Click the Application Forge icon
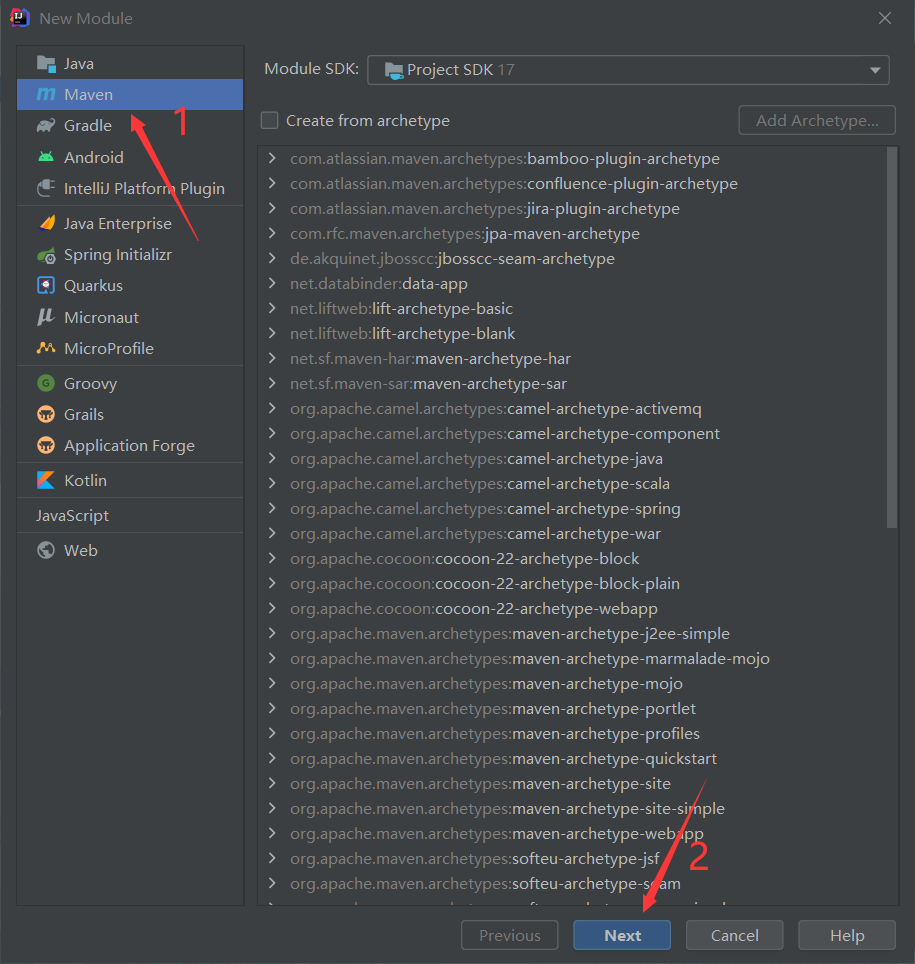The width and height of the screenshot is (915, 964). pos(46,445)
